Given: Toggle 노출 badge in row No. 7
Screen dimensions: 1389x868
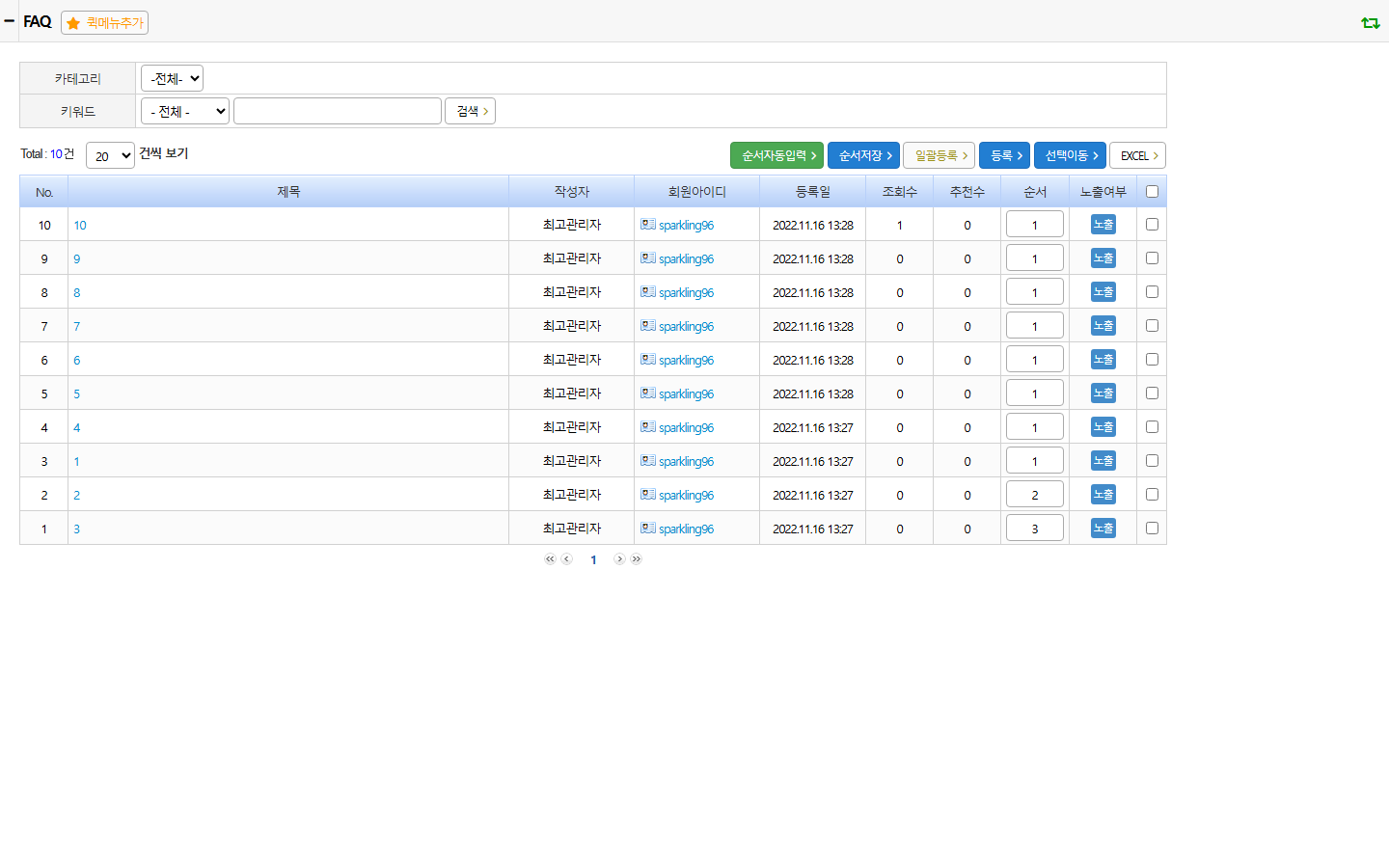Looking at the screenshot, I should pyautogui.click(x=1103, y=325).
